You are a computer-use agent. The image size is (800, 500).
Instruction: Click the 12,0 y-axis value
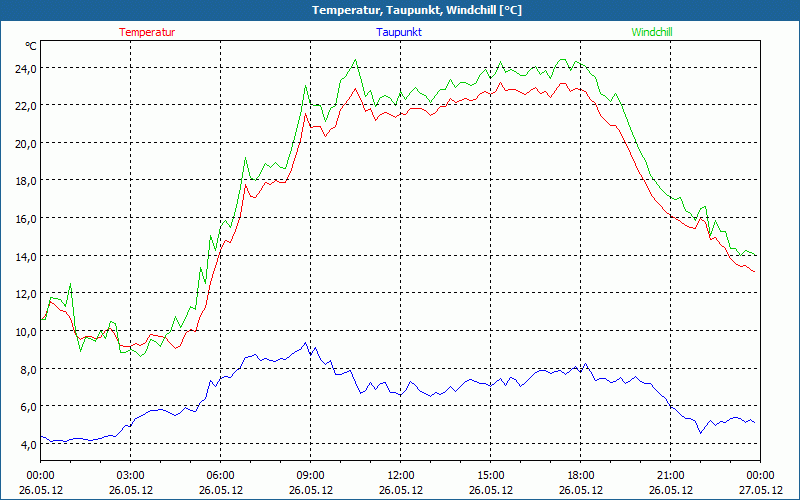tap(26, 294)
